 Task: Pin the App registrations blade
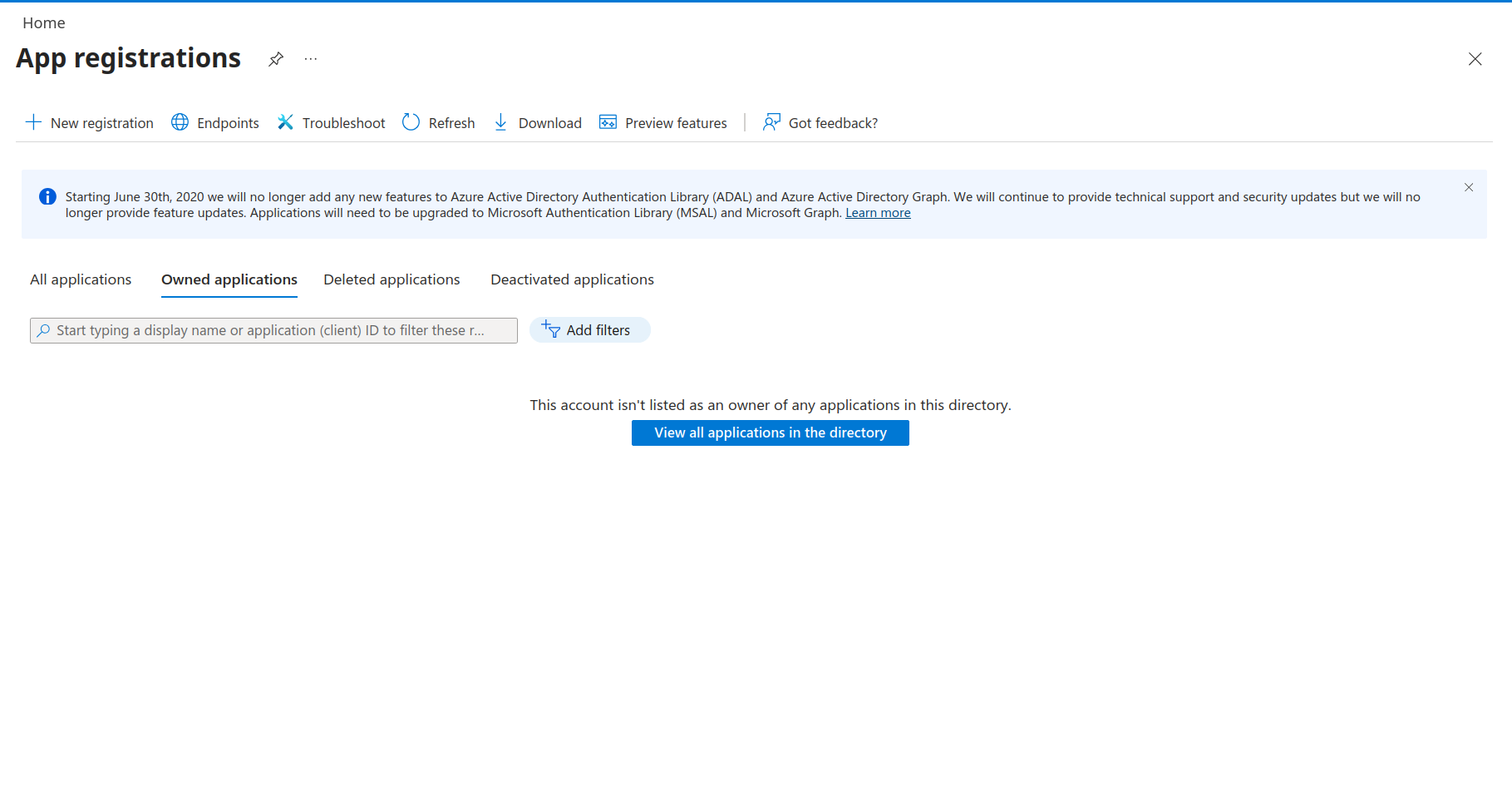click(x=276, y=59)
